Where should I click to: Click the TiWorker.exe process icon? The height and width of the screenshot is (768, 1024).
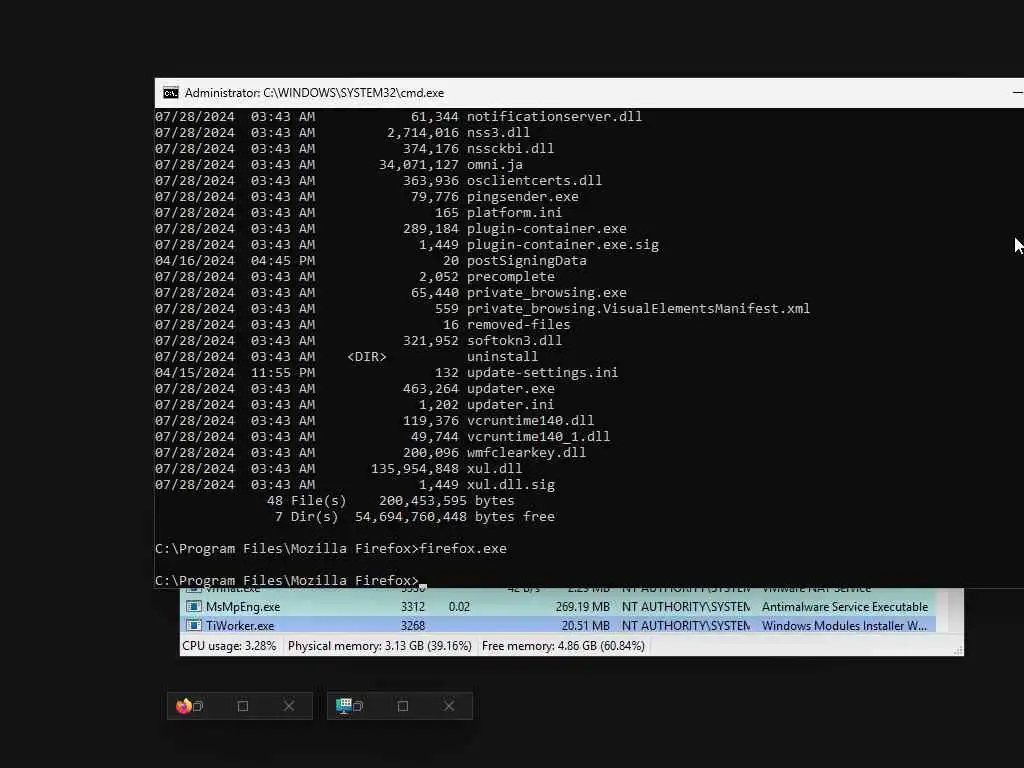pos(193,626)
